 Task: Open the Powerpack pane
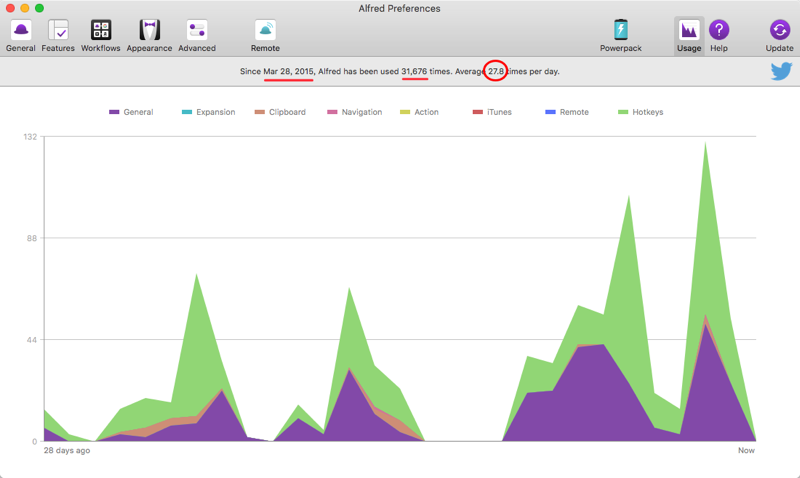tap(620, 35)
